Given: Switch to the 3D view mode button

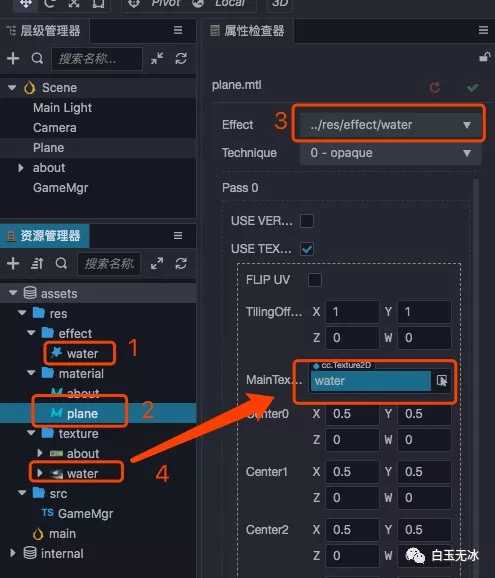Looking at the screenshot, I should (279, 4).
